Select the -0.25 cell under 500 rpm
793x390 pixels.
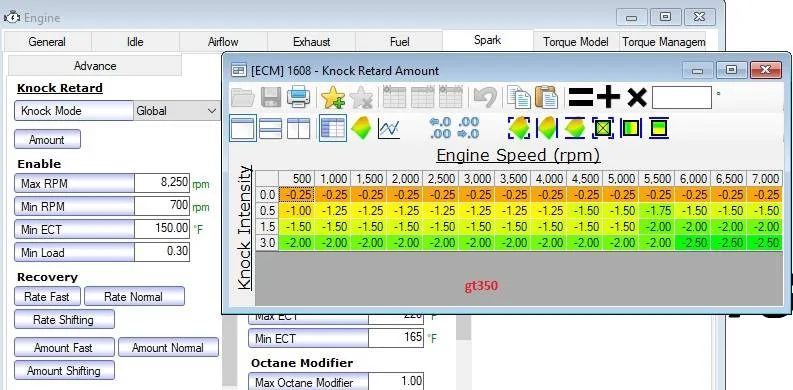tap(297, 195)
